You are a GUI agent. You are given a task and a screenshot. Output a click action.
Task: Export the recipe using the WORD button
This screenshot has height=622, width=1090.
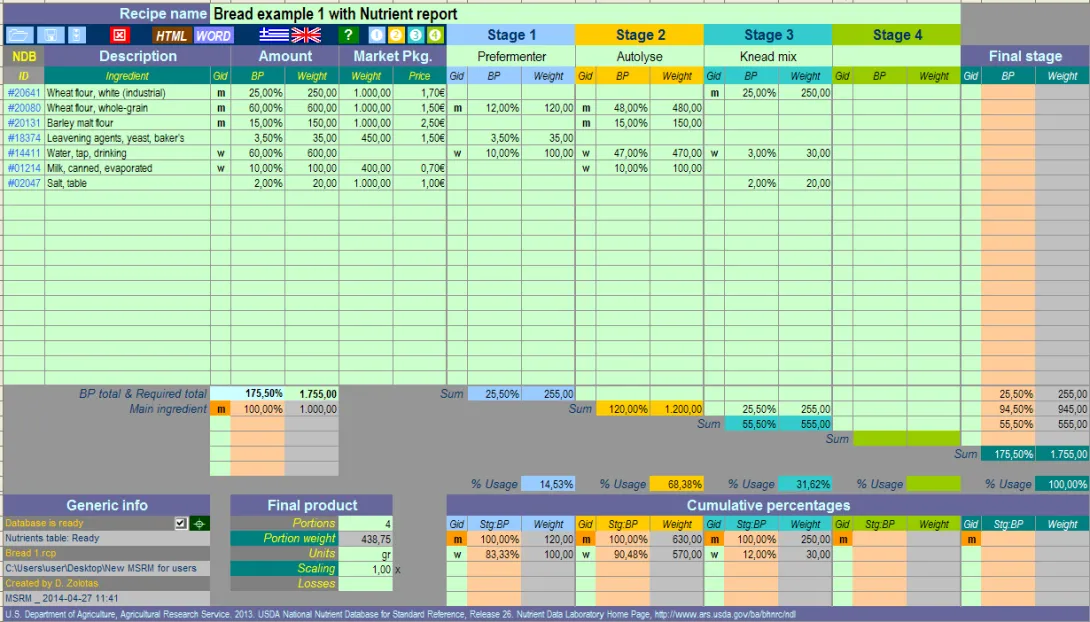point(213,35)
